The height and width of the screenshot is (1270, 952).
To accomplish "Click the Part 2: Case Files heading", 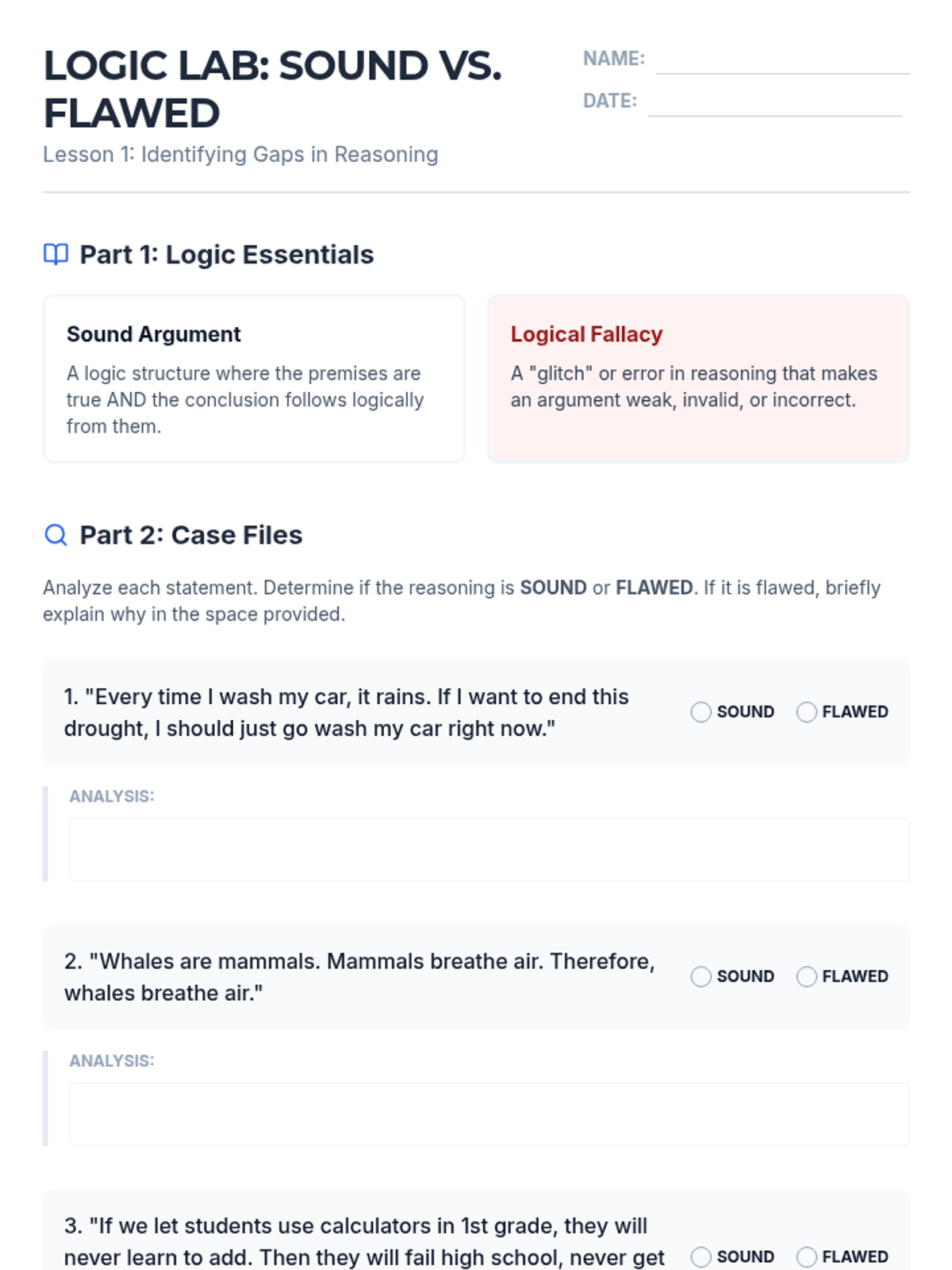I will click(x=191, y=535).
